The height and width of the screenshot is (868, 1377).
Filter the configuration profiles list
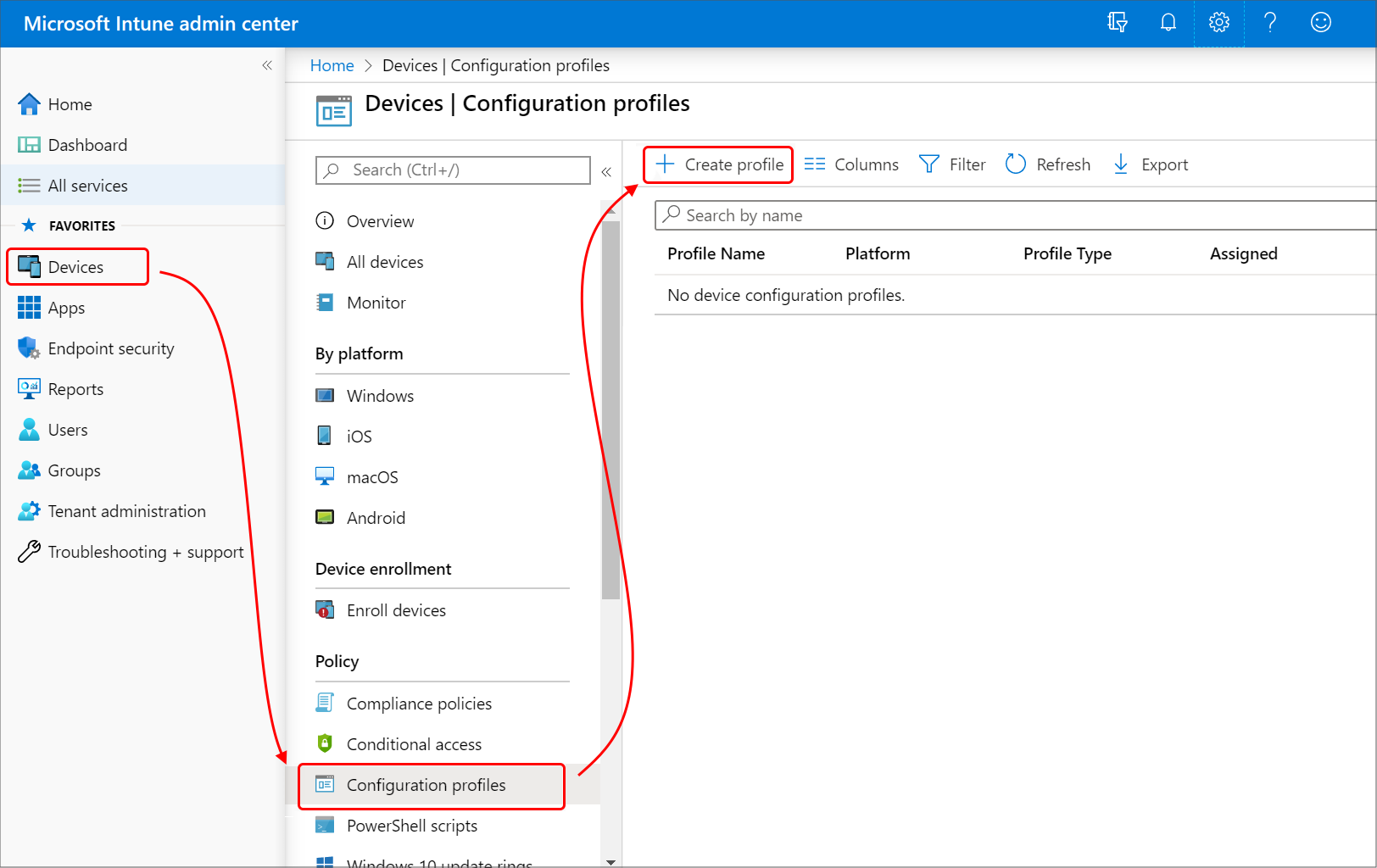(x=952, y=164)
